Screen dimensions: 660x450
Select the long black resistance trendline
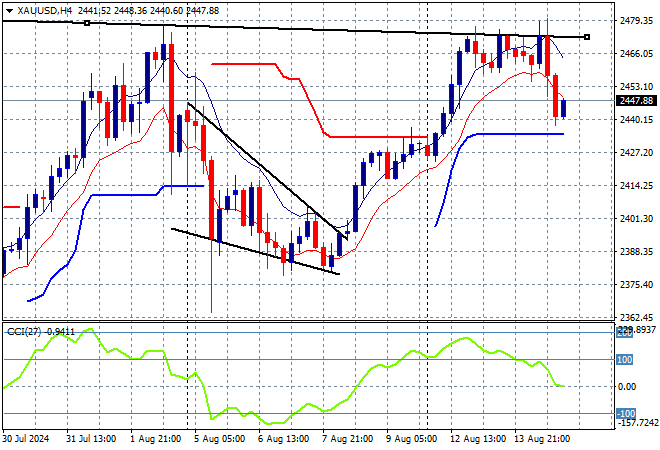295,28
